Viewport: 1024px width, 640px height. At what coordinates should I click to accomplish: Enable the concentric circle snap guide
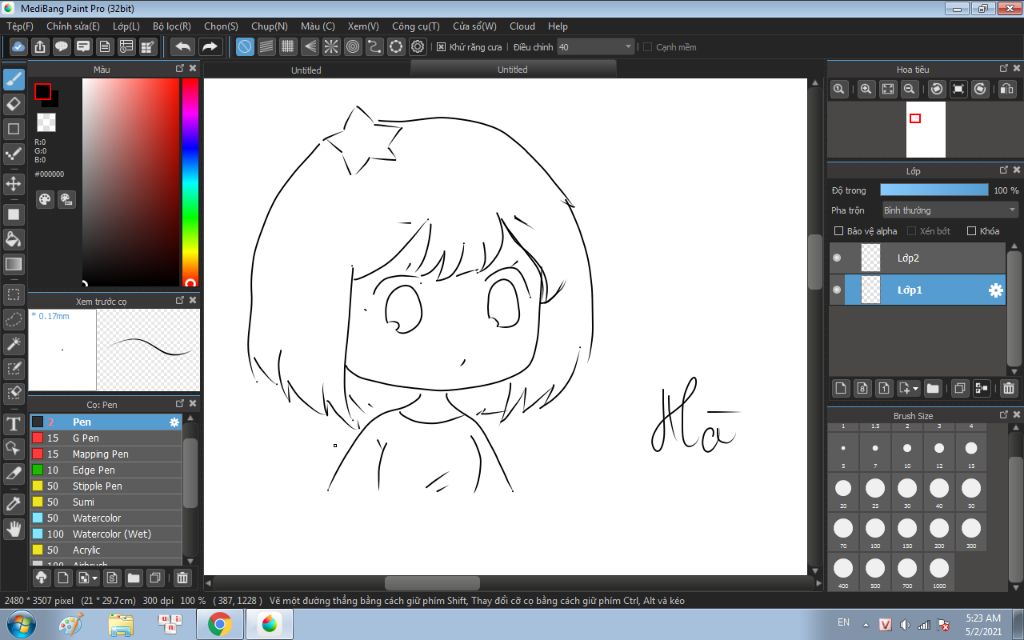353,47
